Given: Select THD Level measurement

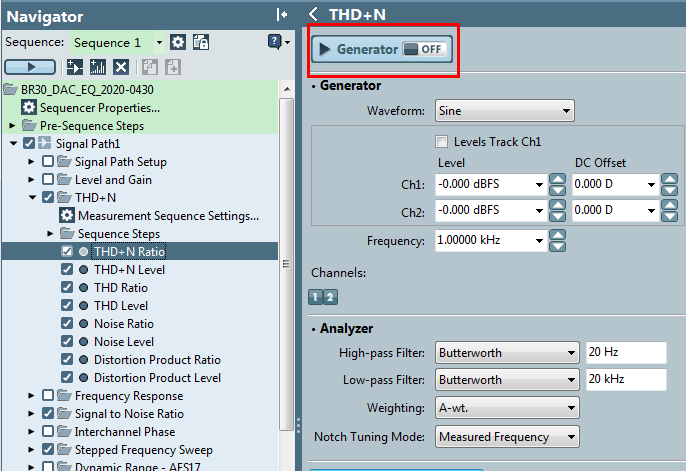Looking at the screenshot, I should click(121, 305).
